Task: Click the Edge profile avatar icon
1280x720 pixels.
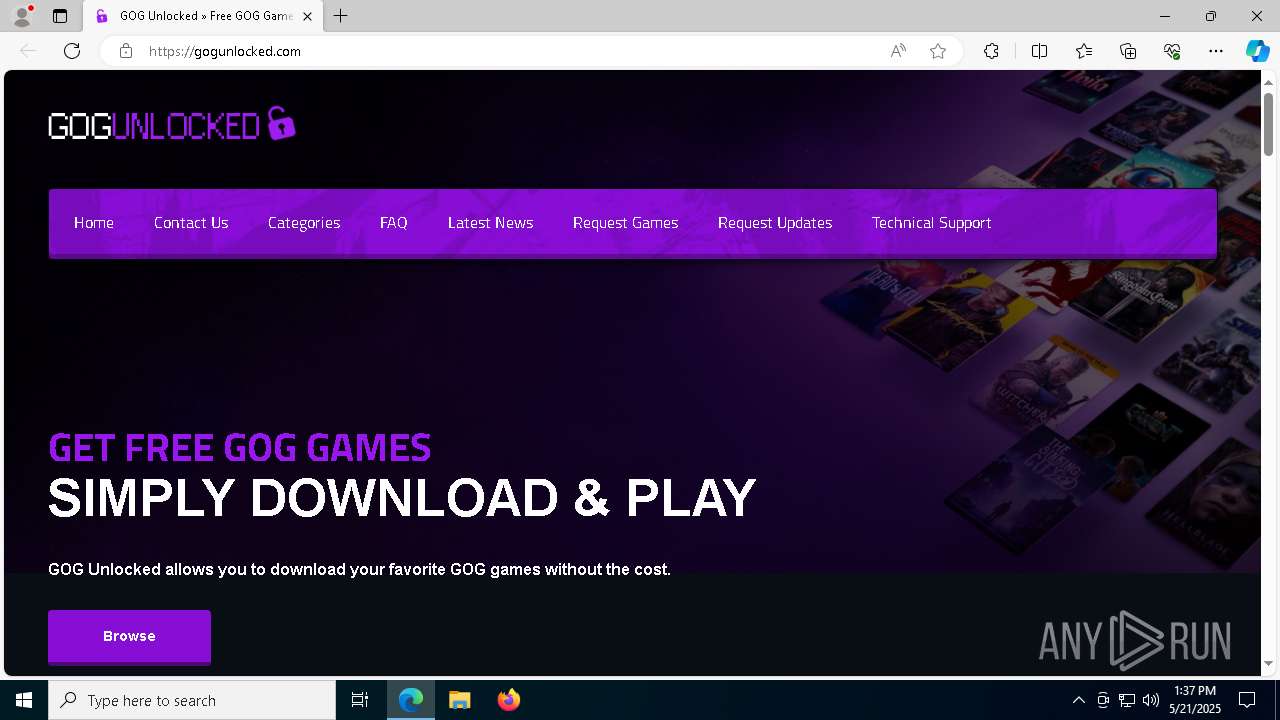Action: [22, 16]
